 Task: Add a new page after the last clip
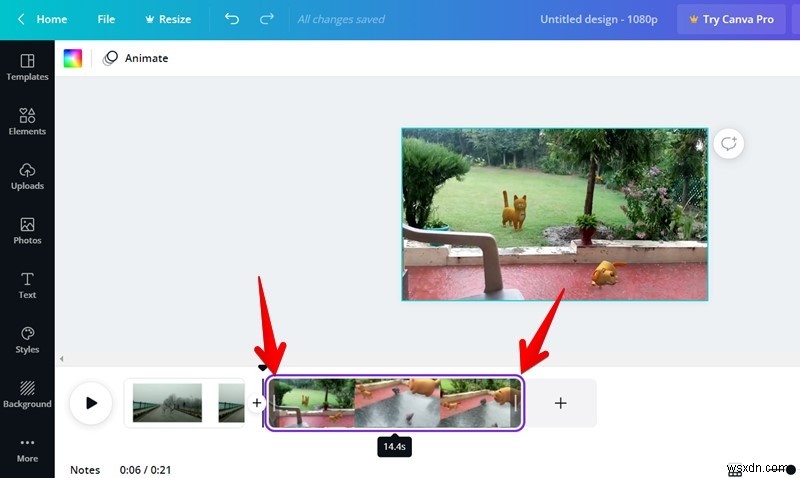[x=560, y=403]
